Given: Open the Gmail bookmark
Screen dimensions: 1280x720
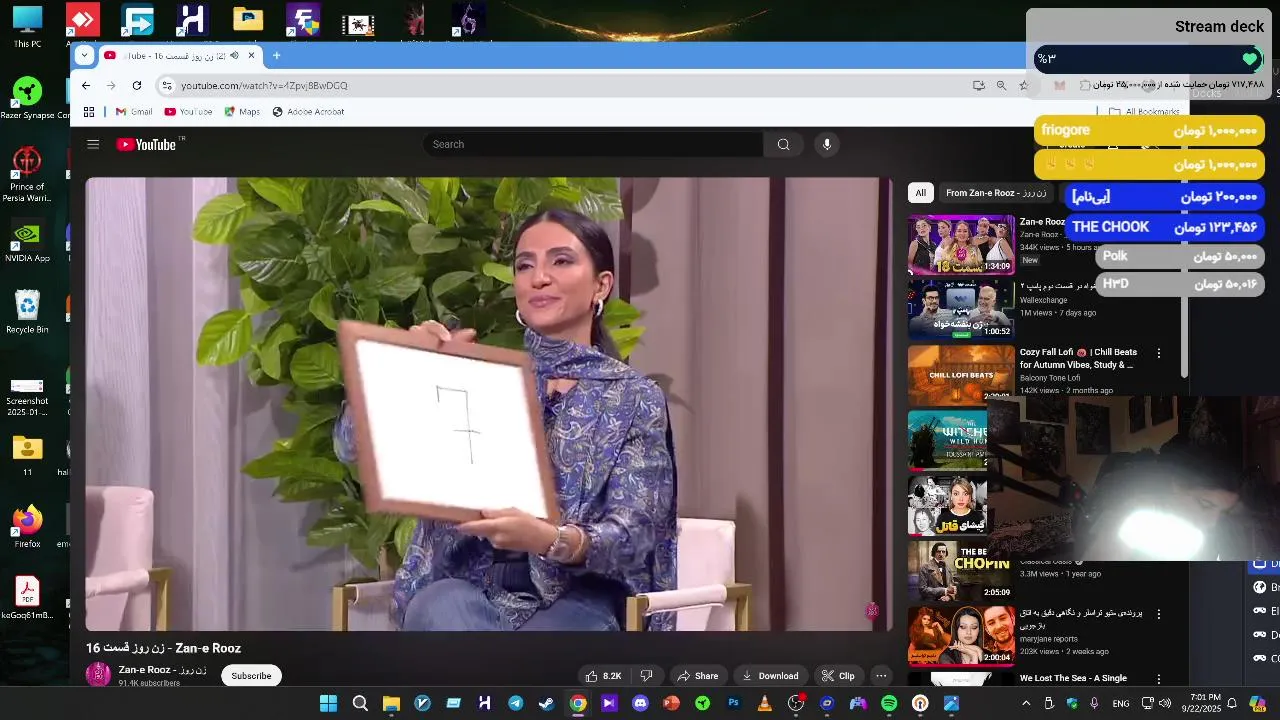Looking at the screenshot, I should tap(134, 112).
